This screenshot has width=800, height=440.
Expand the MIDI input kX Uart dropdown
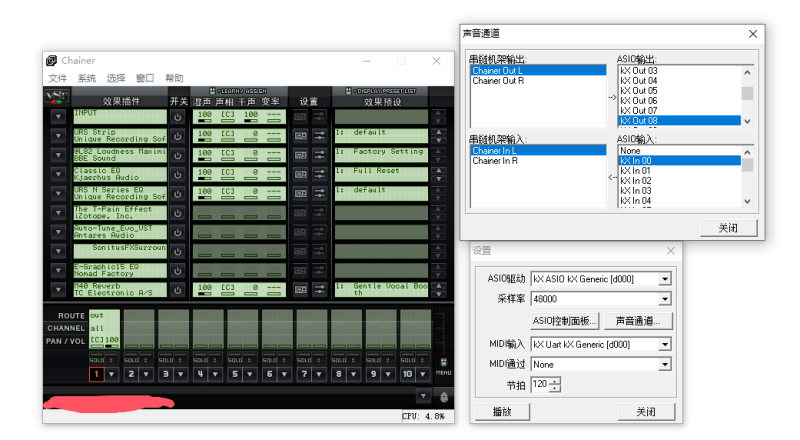[x=665, y=345]
